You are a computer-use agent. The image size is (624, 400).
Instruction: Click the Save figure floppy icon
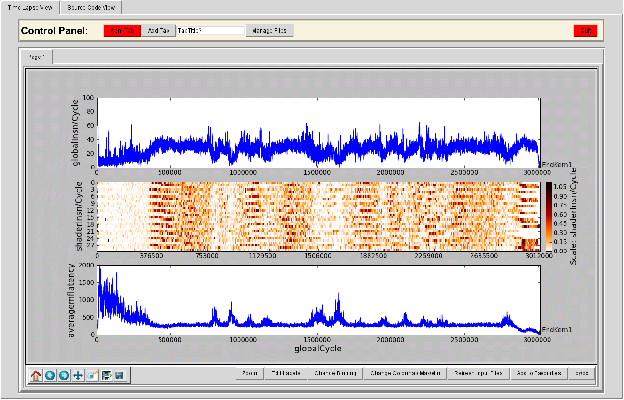click(119, 375)
